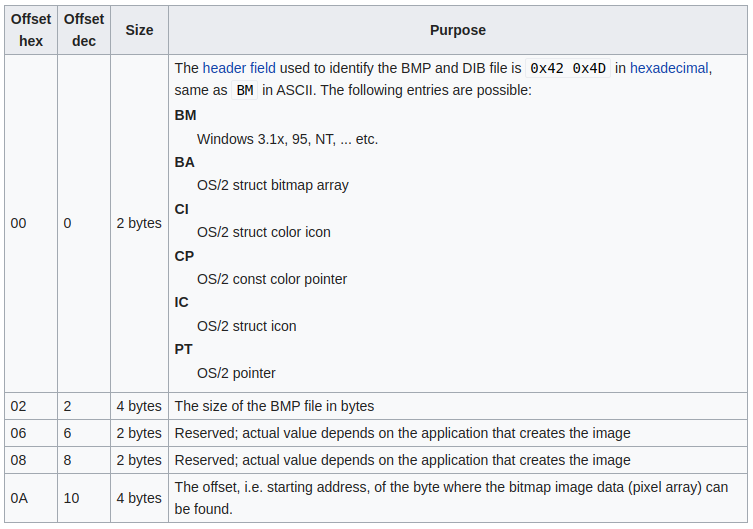This screenshot has width=753, height=529.
Task: Click the bold 'PT' definition term
Action: pyautogui.click(x=184, y=349)
